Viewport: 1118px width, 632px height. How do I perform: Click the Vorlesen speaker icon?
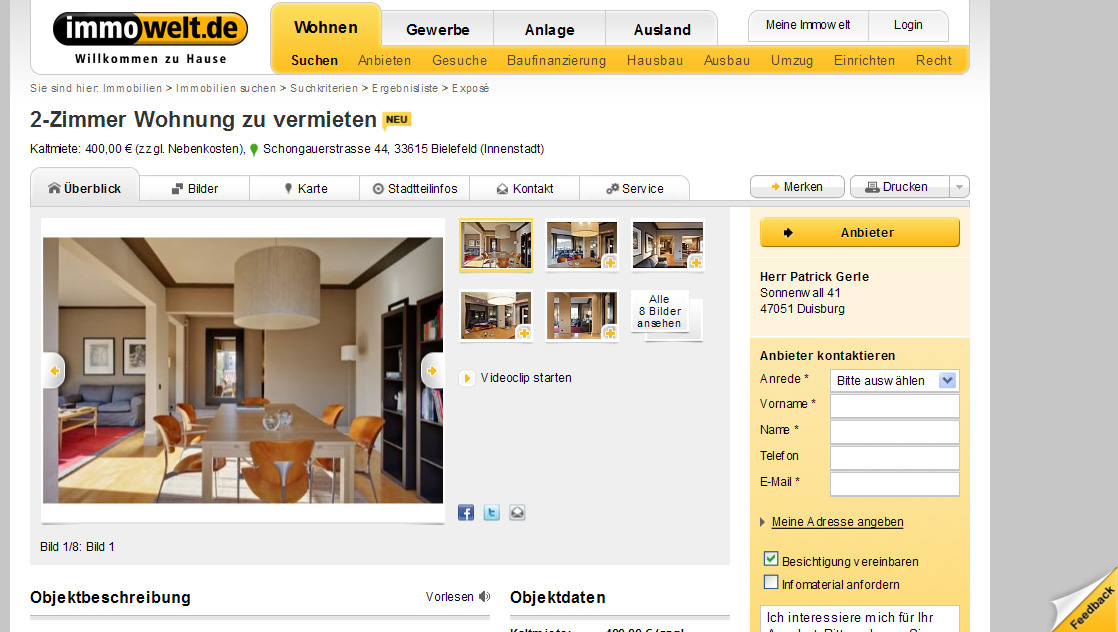tap(485, 596)
